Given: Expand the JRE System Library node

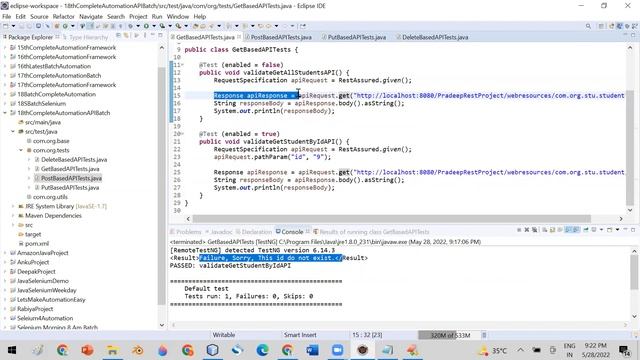Looking at the screenshot, I should (x=13, y=206).
